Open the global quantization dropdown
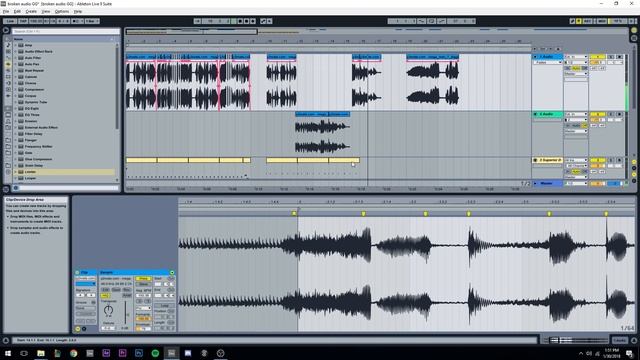640x360 pixels. [x=92, y=21]
